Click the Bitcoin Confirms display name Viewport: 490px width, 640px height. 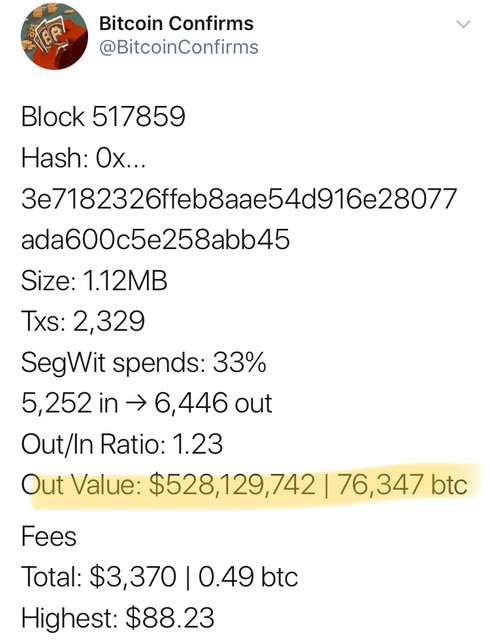[x=176, y=23]
